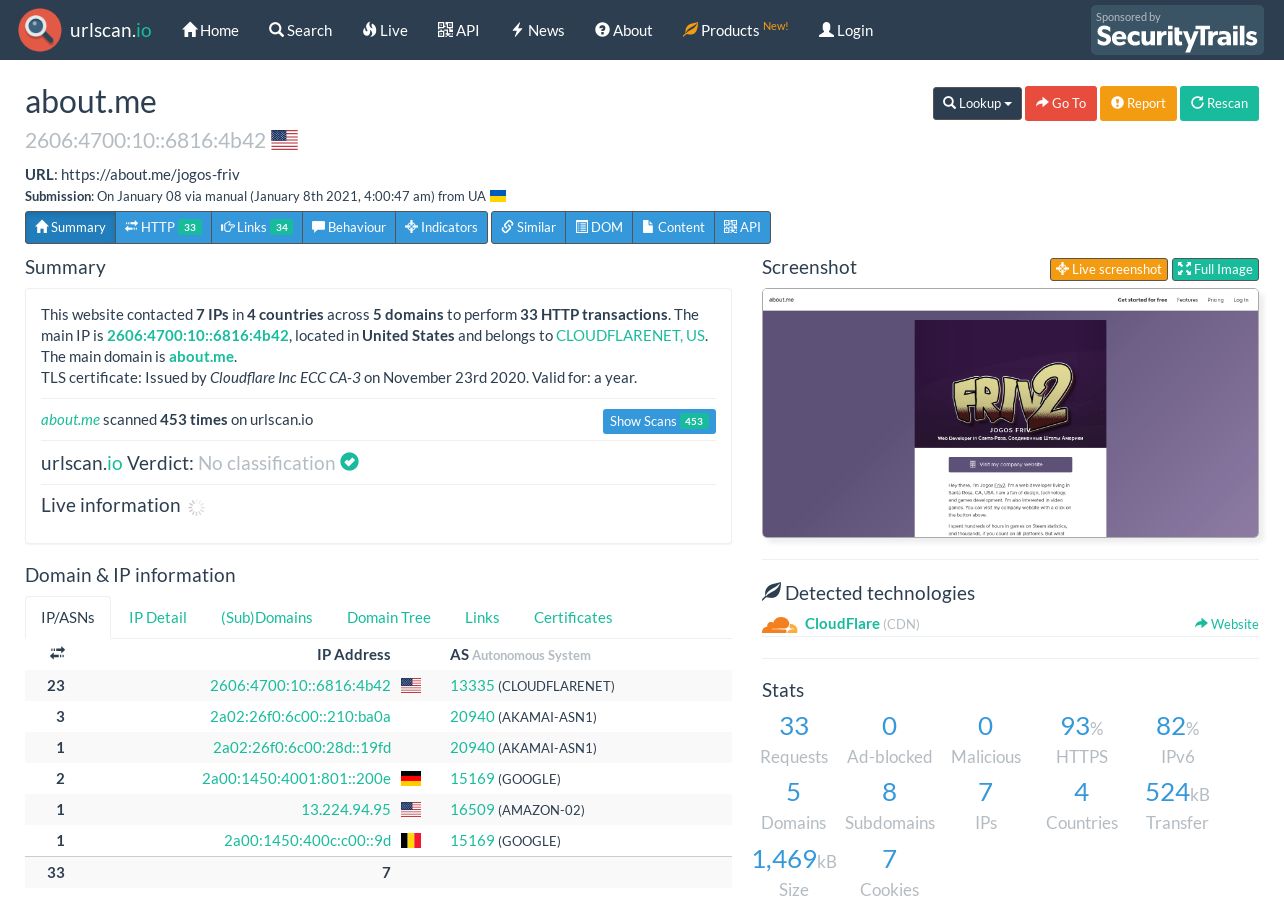
Task: Open the Domain Tree tab
Action: point(389,617)
